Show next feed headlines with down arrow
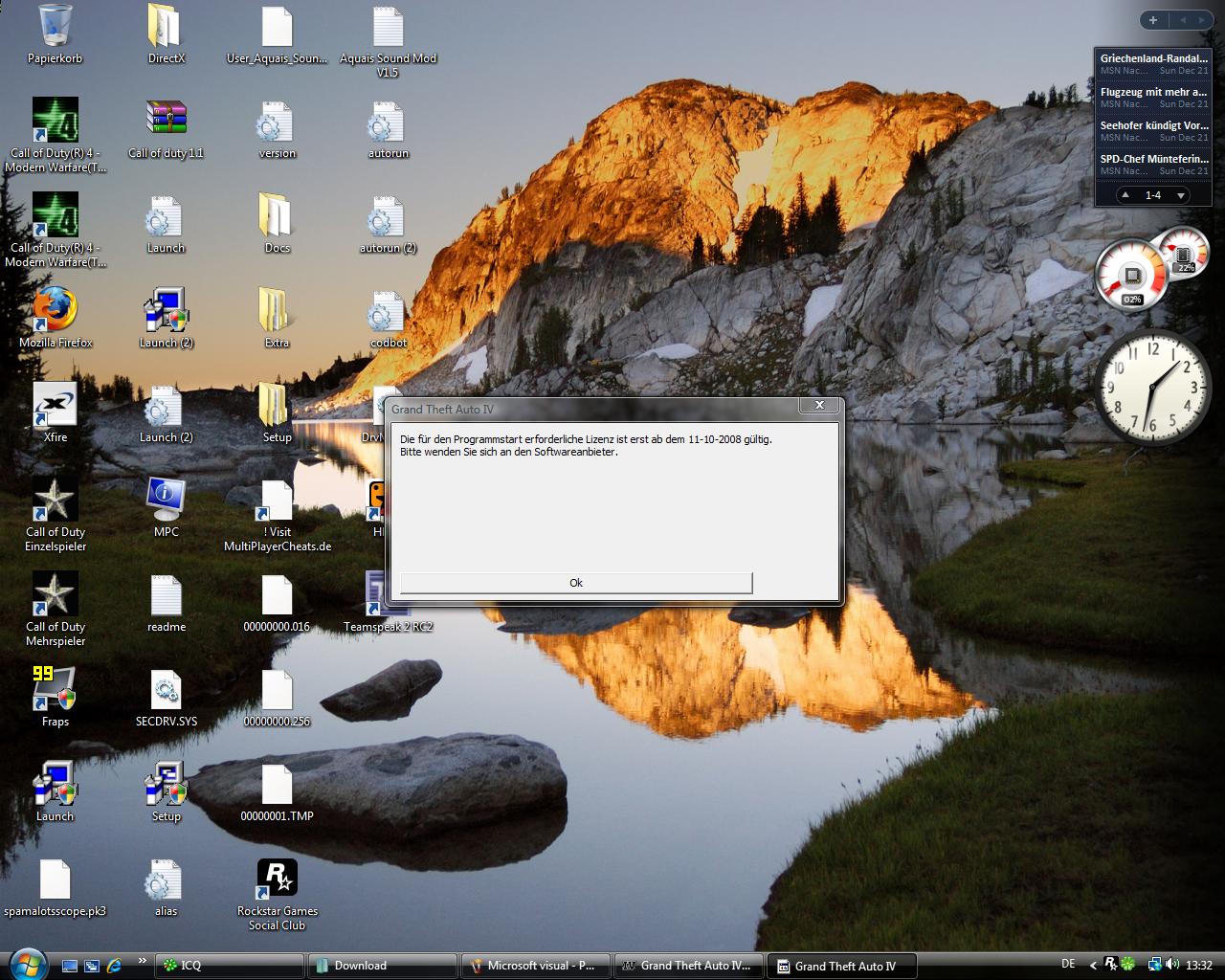The height and width of the screenshot is (980, 1225). (1181, 195)
